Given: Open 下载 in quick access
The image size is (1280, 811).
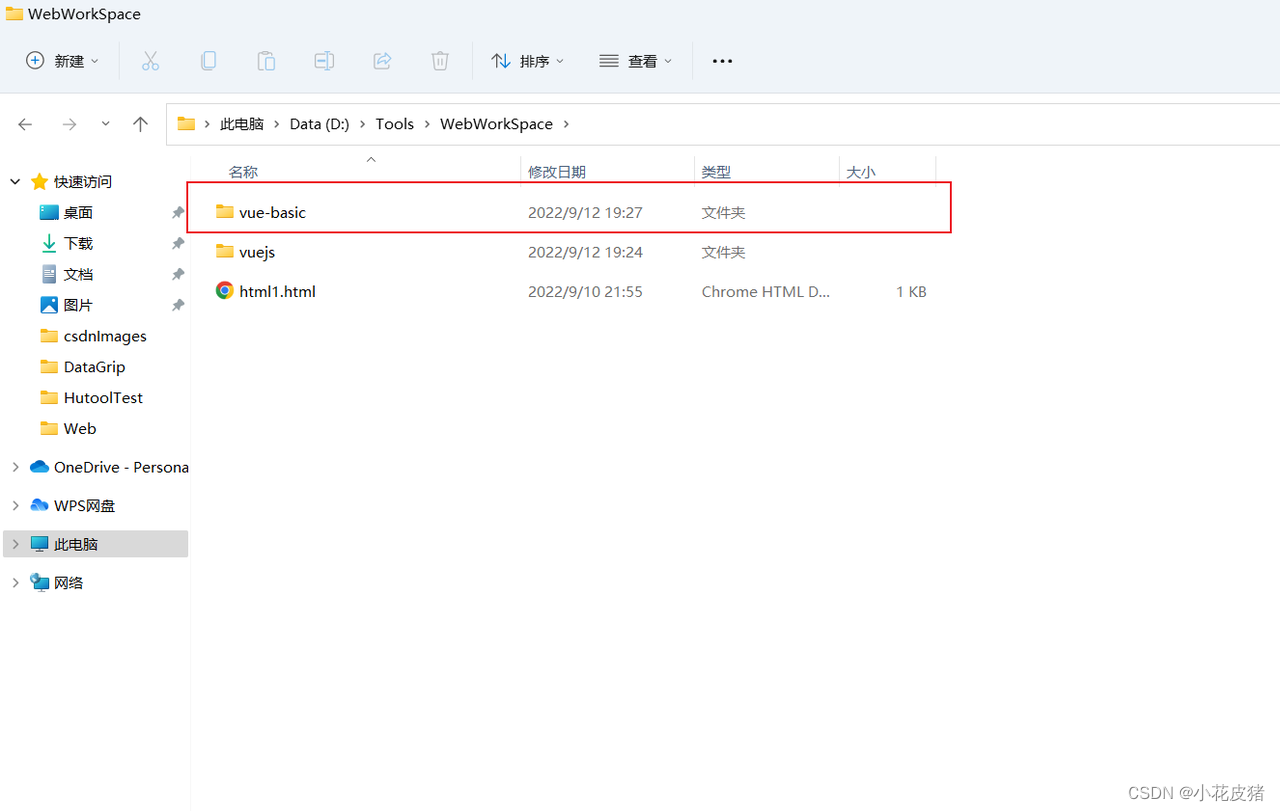Looking at the screenshot, I should (x=78, y=243).
